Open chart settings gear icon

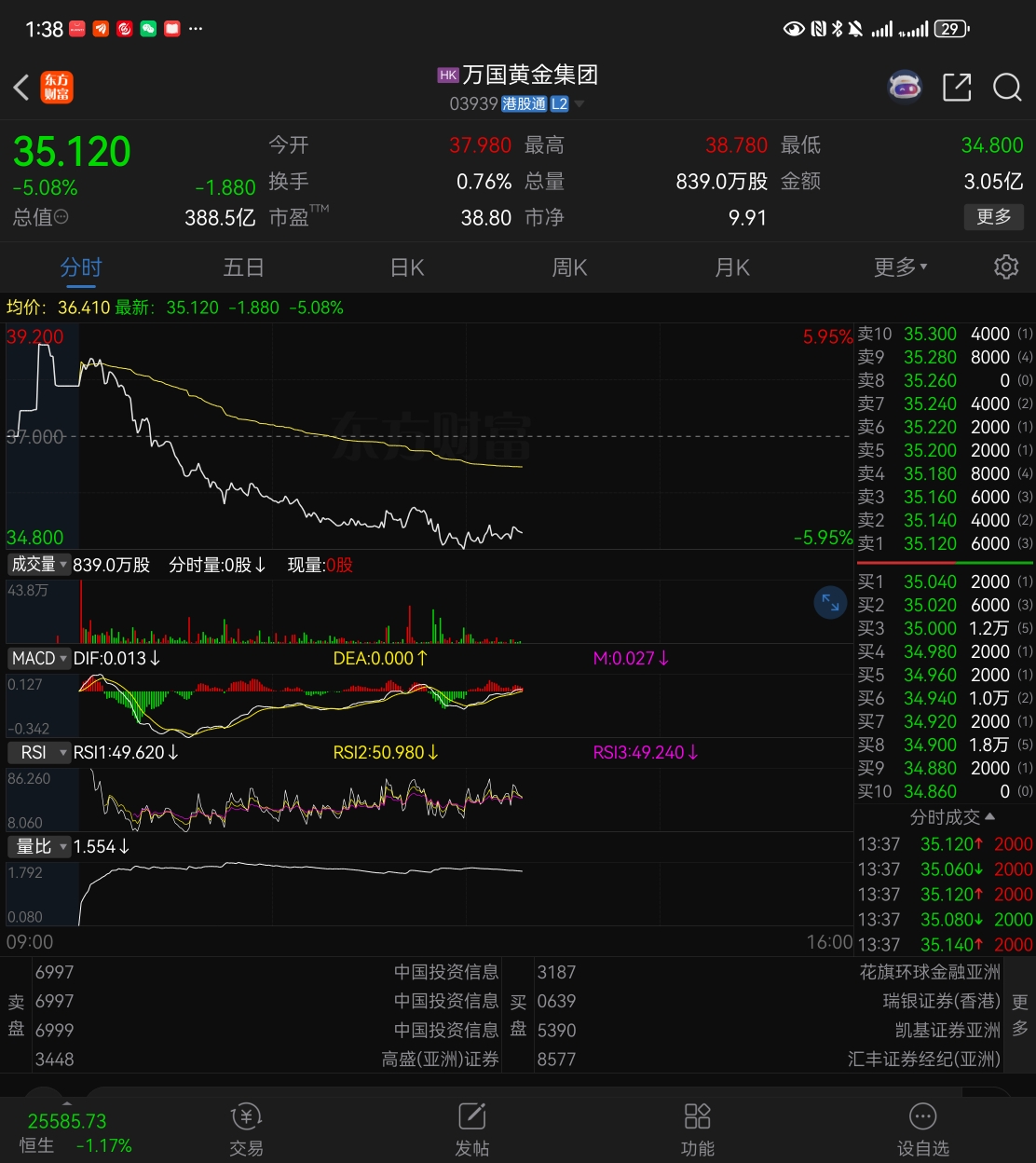(x=1006, y=267)
